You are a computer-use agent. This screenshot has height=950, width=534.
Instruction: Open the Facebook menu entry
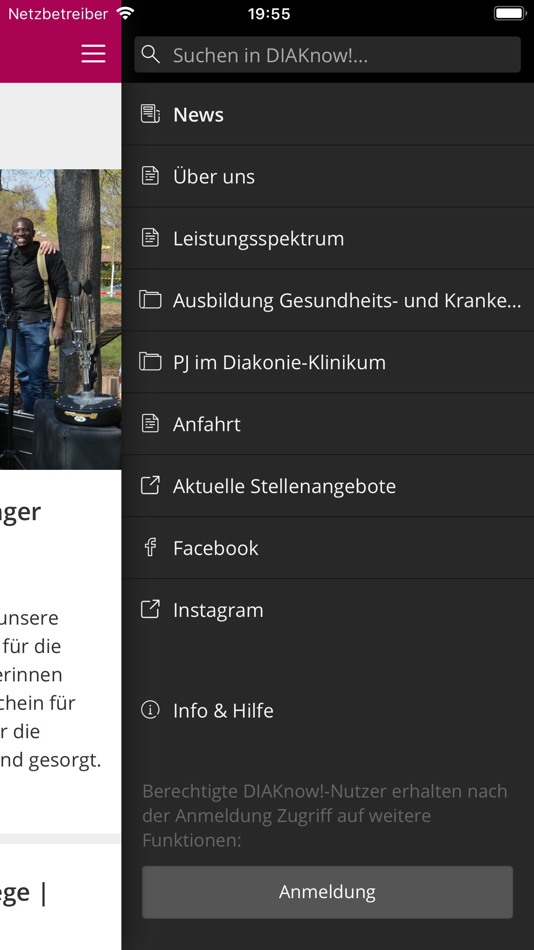[x=327, y=548]
